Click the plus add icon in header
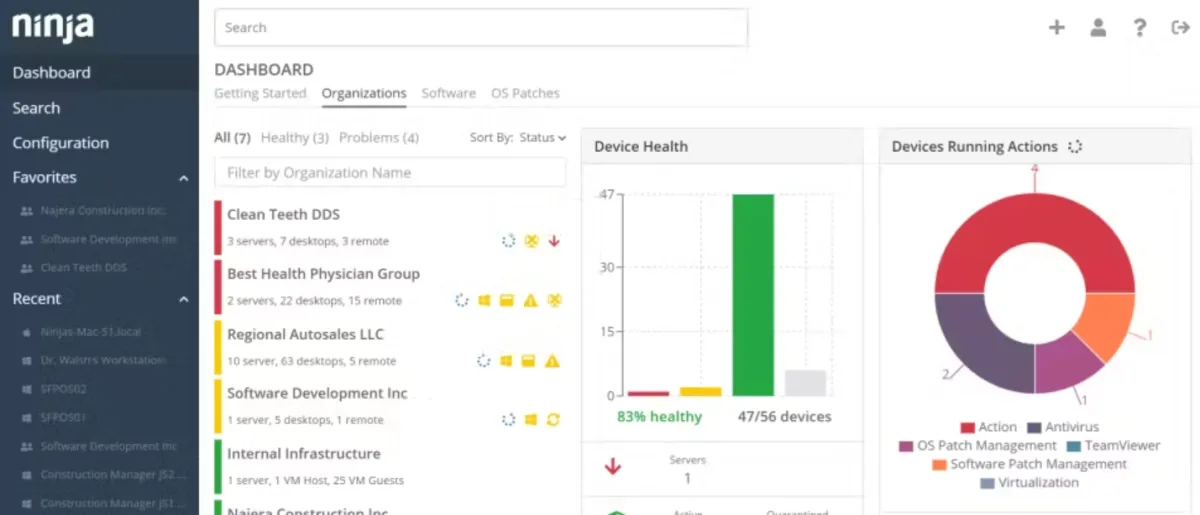Viewport: 1200px width, 515px height. pos(1056,28)
